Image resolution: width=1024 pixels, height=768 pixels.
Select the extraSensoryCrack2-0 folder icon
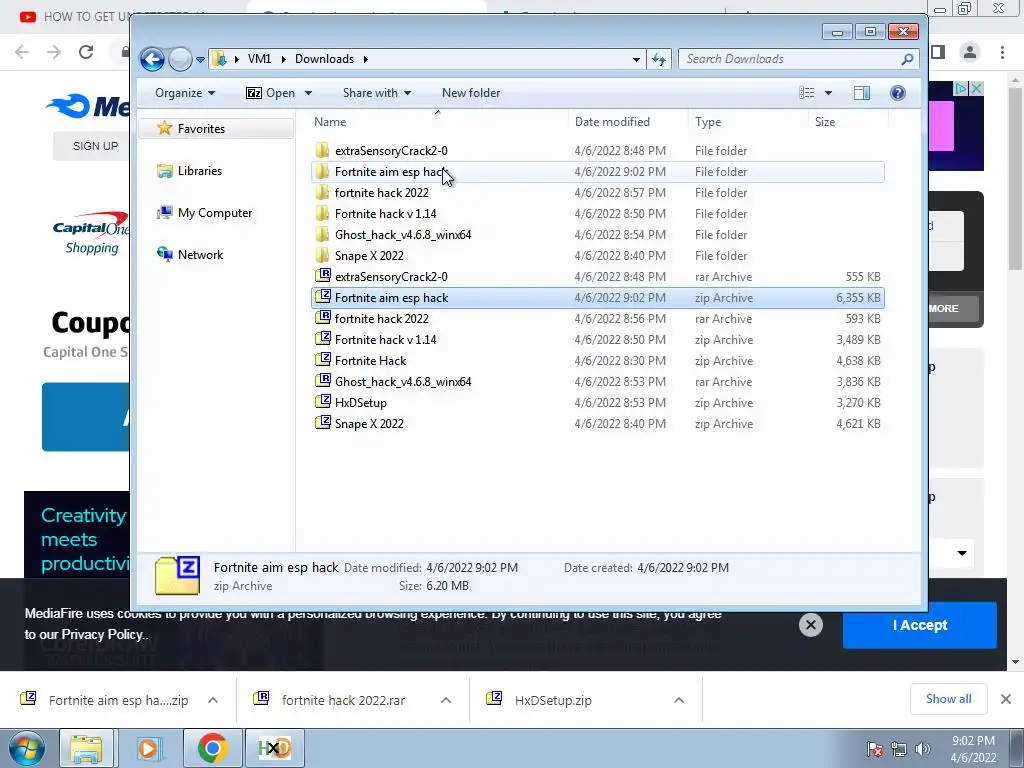tap(322, 150)
